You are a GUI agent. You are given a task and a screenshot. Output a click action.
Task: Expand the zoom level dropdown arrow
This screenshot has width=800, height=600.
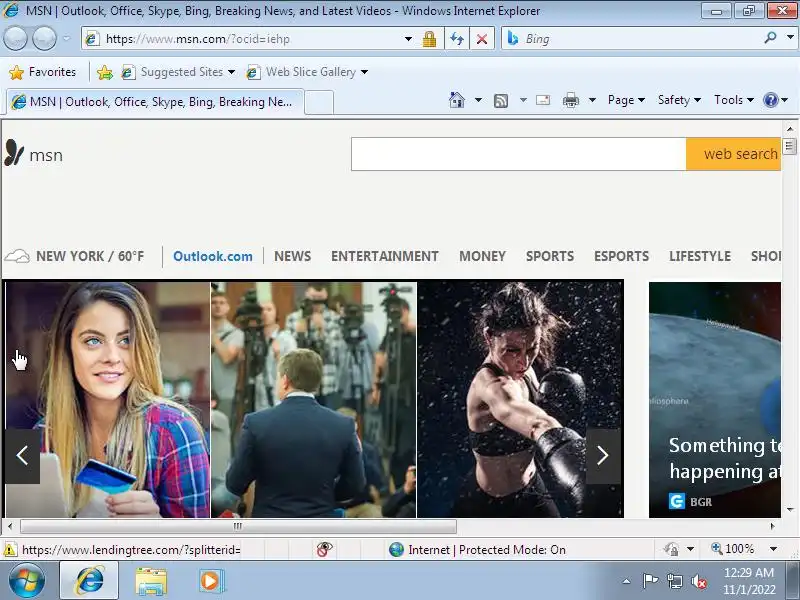coord(773,549)
